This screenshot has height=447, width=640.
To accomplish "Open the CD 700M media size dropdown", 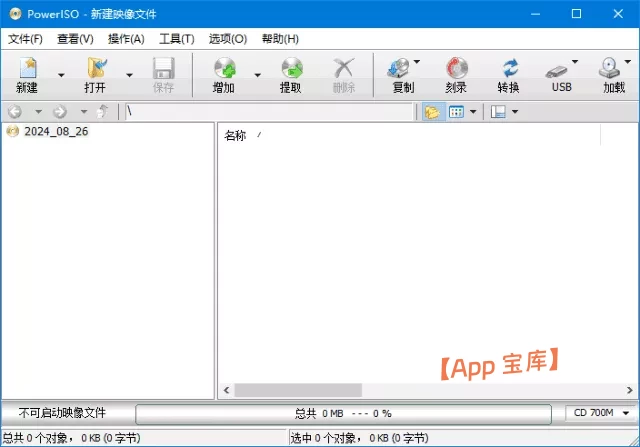I will [x=602, y=413].
